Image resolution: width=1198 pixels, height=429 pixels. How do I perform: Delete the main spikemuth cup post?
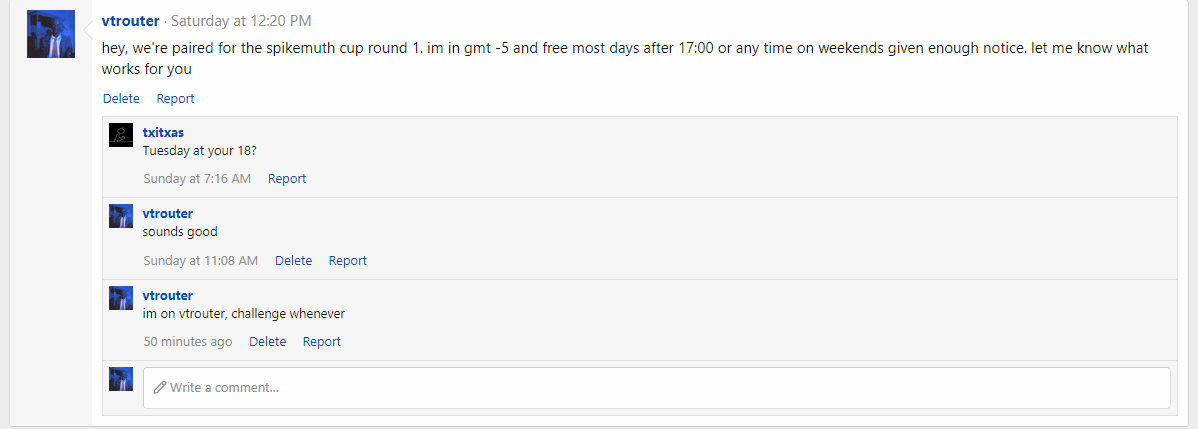tap(121, 99)
